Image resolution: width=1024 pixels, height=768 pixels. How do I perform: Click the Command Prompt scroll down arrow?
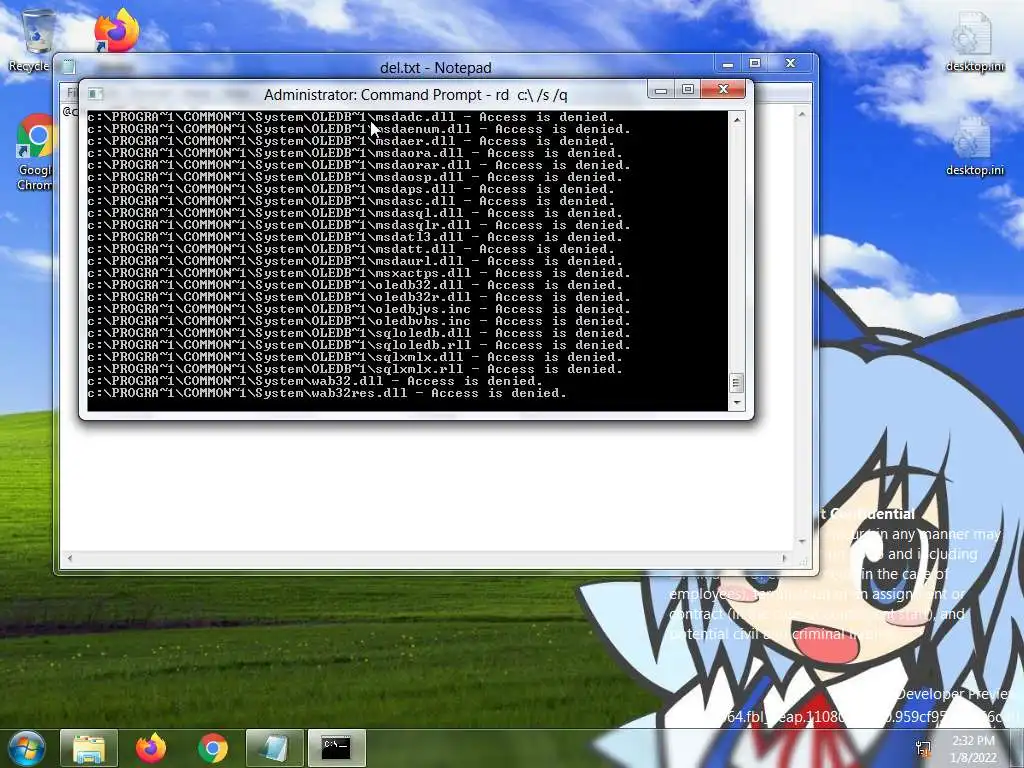tap(737, 403)
